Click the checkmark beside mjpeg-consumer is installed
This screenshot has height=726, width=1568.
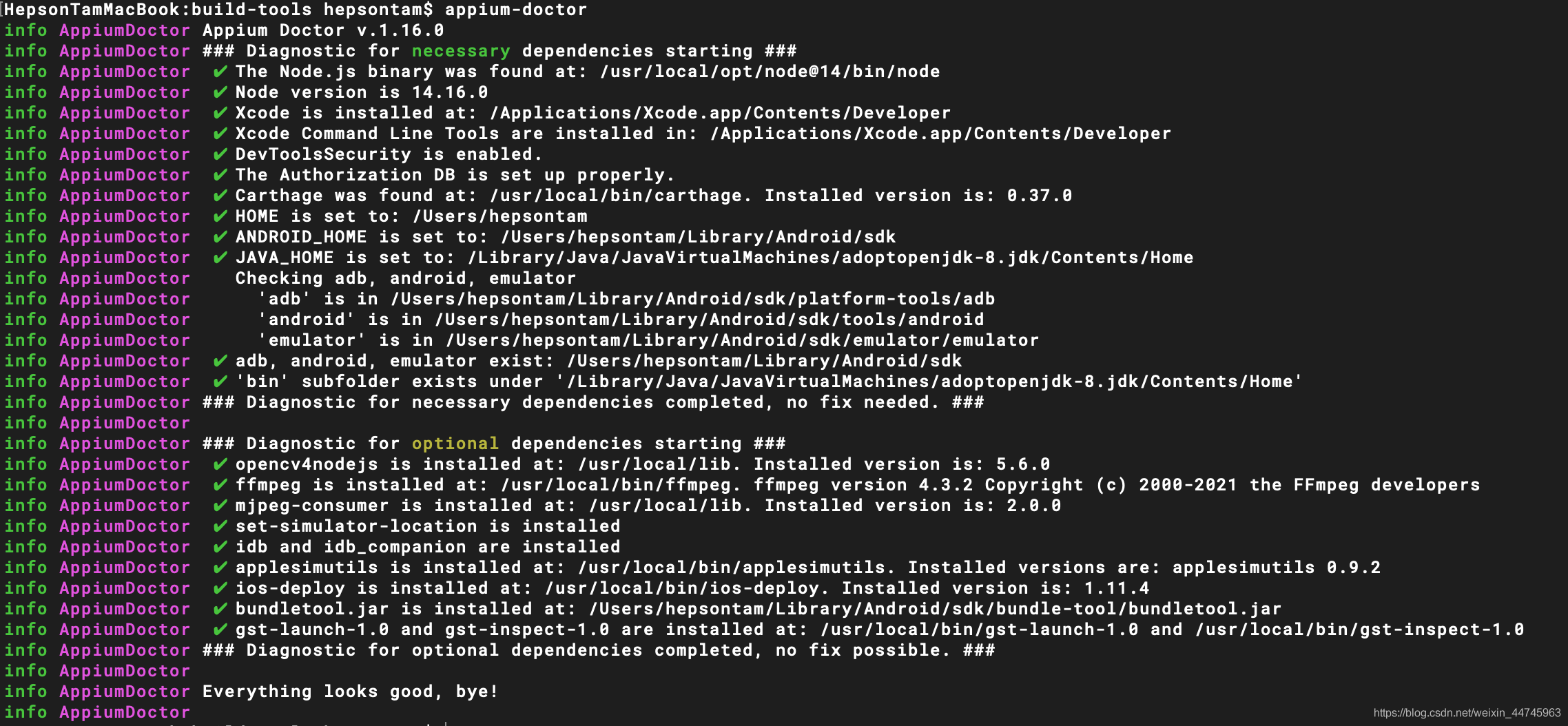[220, 506]
